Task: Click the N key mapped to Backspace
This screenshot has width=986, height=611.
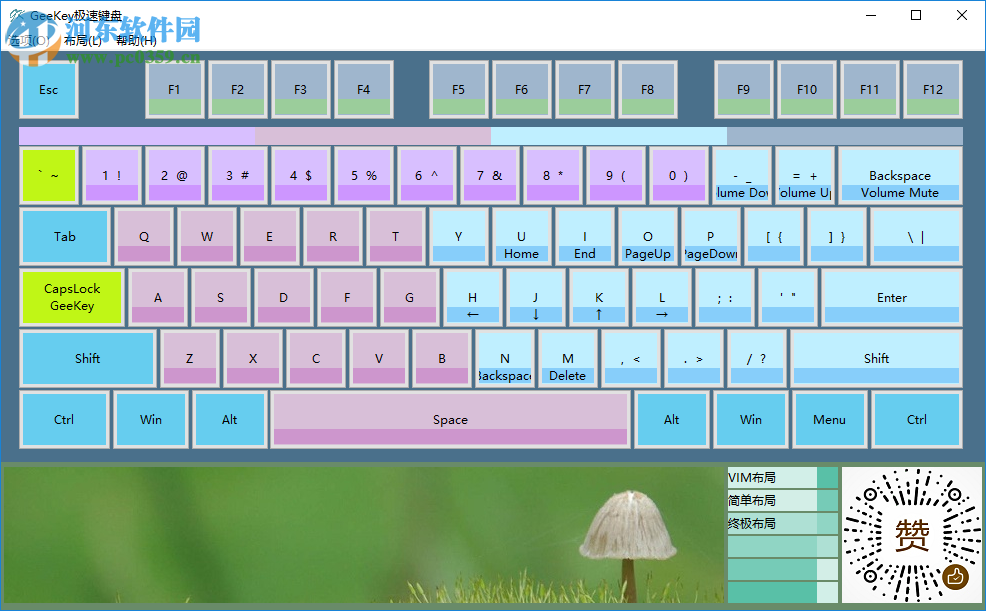Action: (505, 358)
